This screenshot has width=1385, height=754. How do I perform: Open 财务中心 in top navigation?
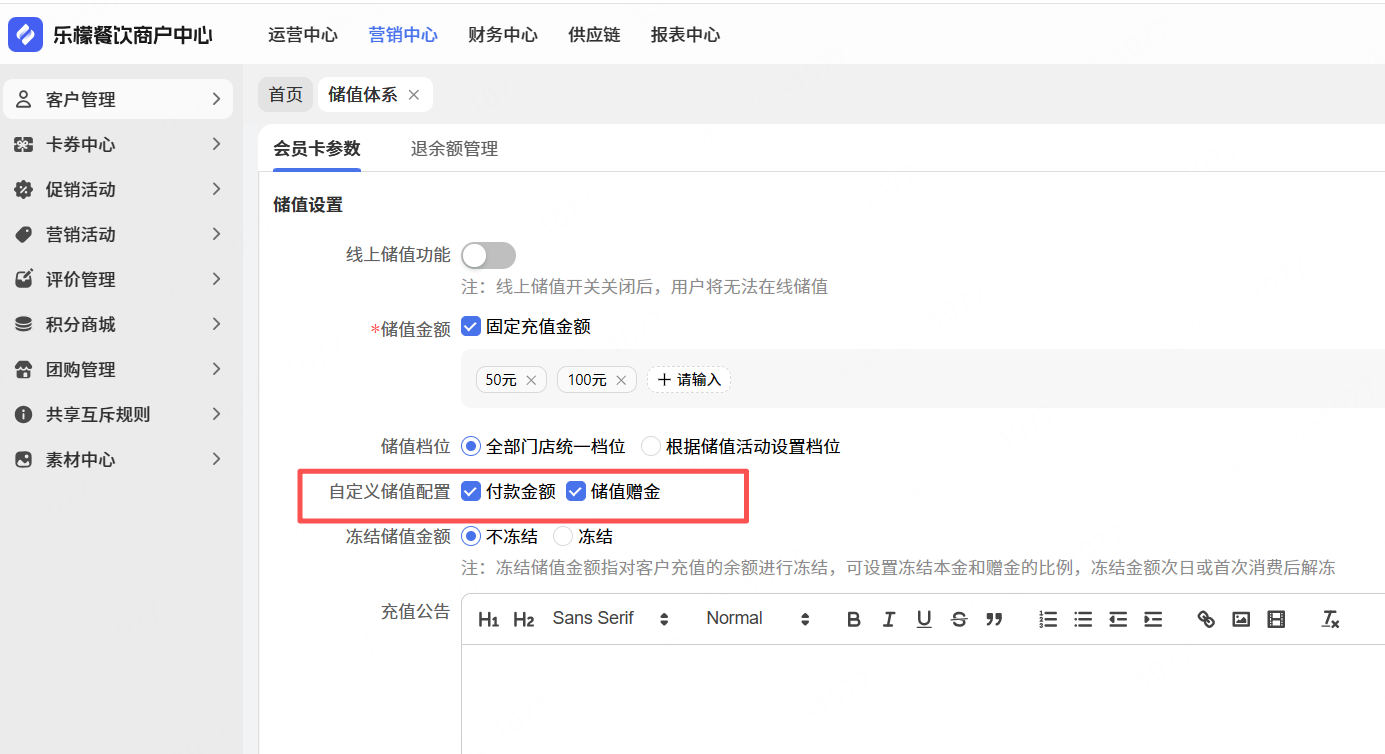(503, 35)
